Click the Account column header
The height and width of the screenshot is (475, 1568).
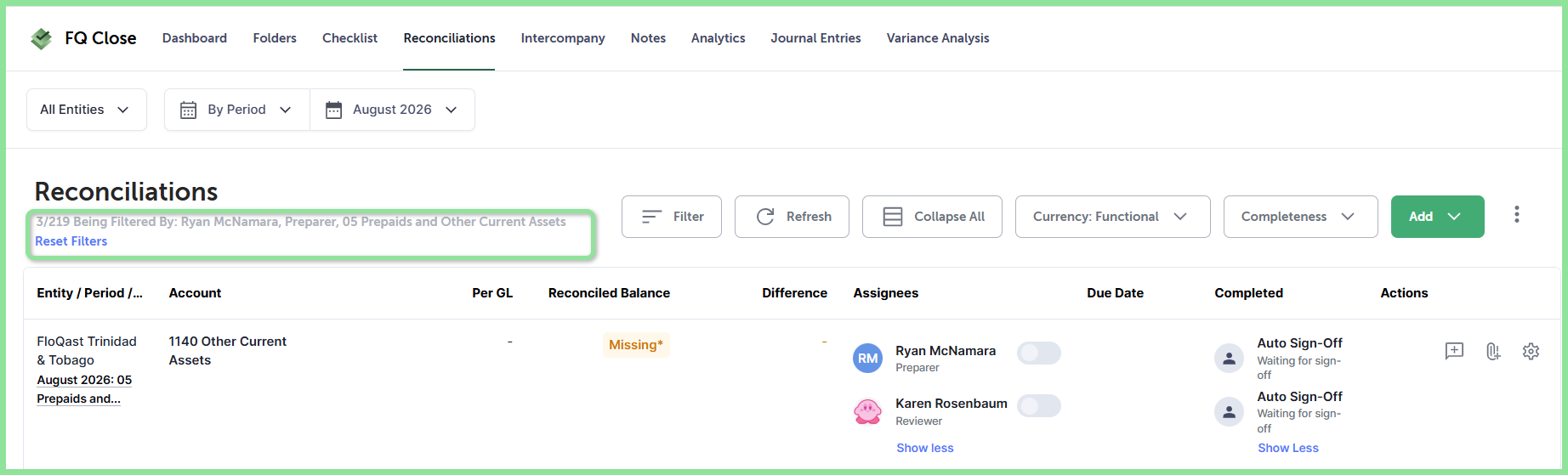[195, 293]
